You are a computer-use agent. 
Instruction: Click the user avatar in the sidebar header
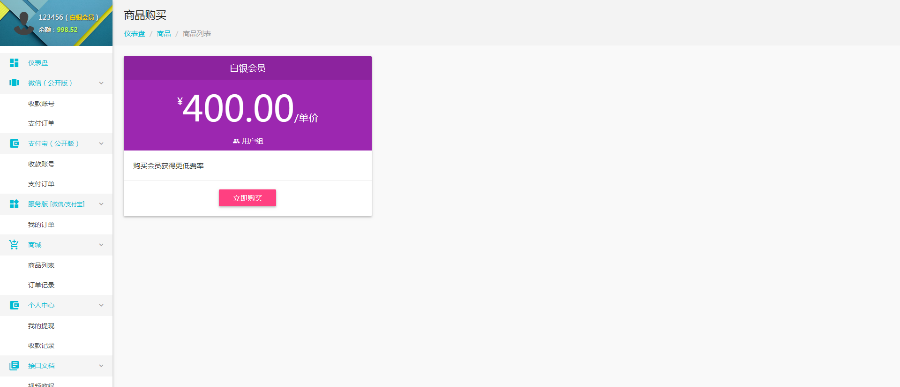click(x=25, y=24)
